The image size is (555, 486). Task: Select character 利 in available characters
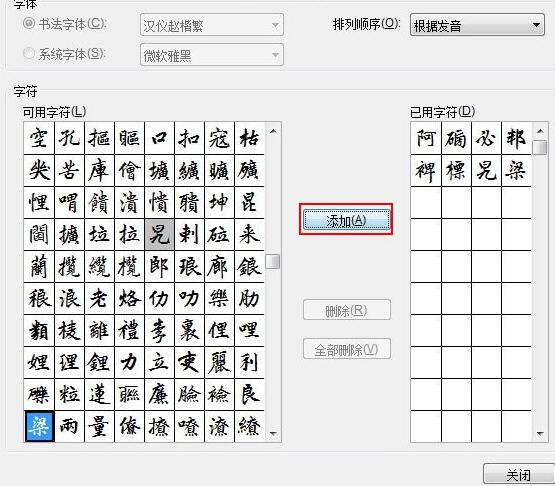coord(249,362)
